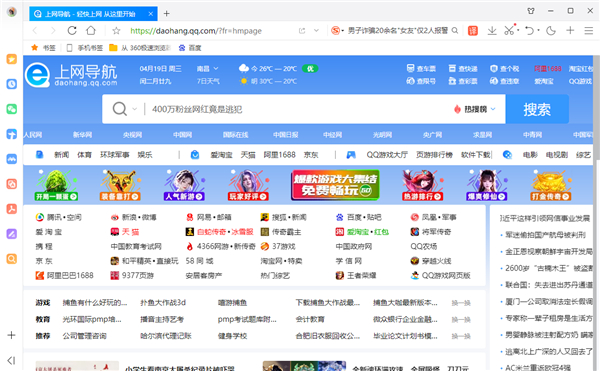The height and width of the screenshot is (371, 600).
Task: Open the 京东 shopping tab link
Action: 311,155
